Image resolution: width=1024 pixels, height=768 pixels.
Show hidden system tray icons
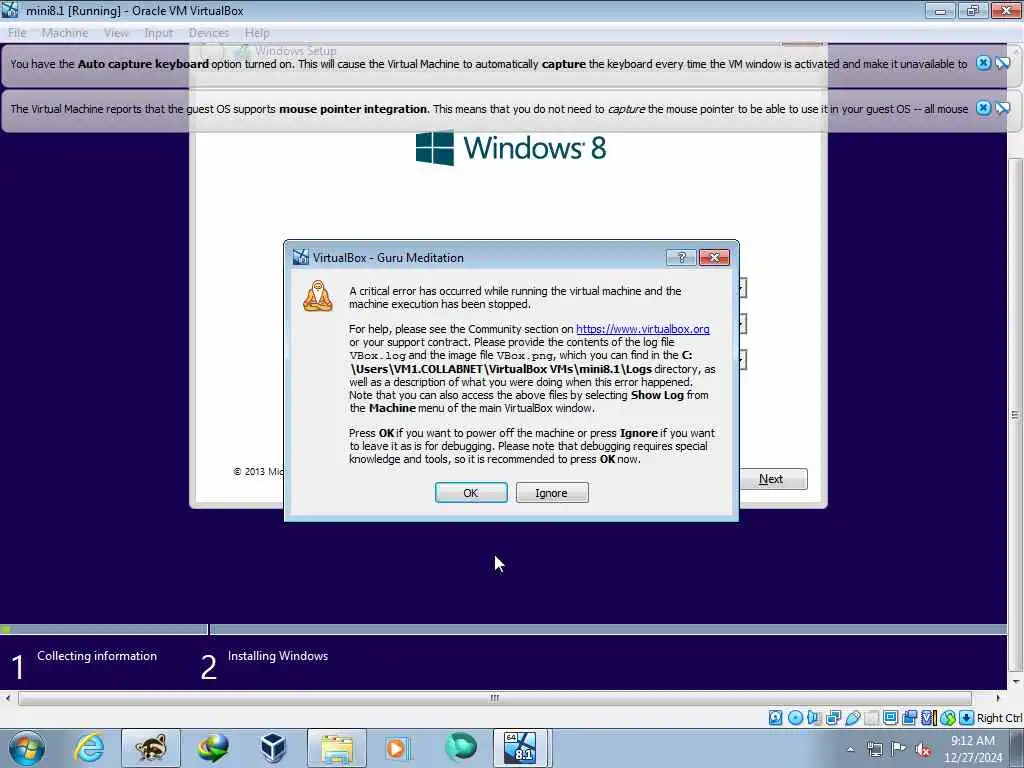[x=850, y=749]
